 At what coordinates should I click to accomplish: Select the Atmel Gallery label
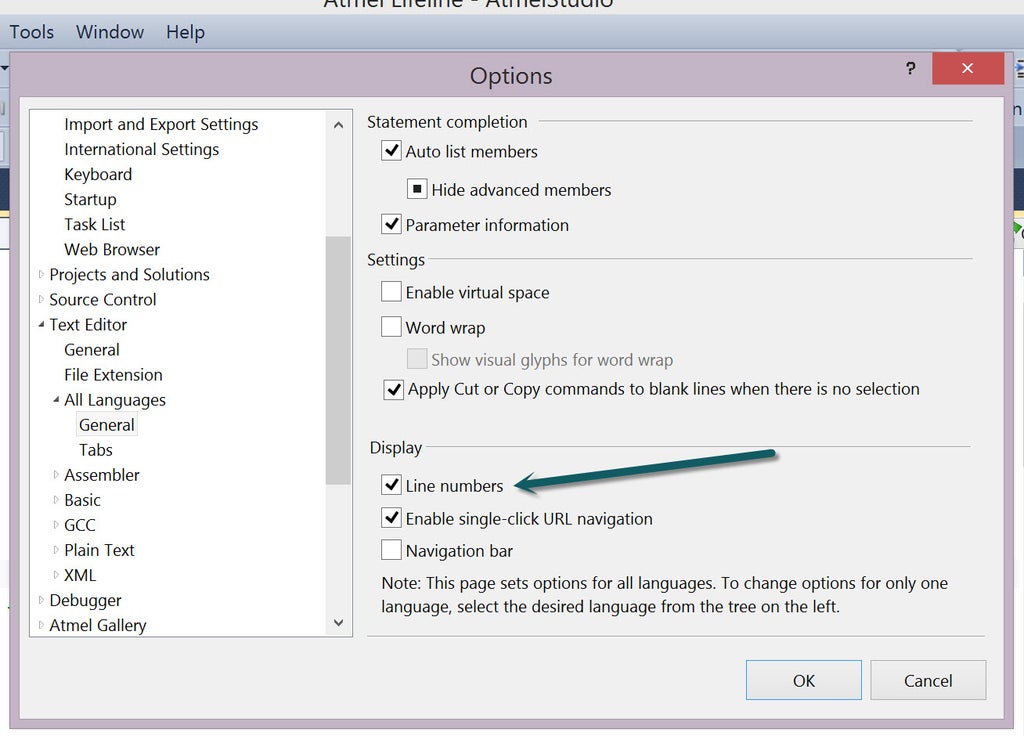click(98, 625)
